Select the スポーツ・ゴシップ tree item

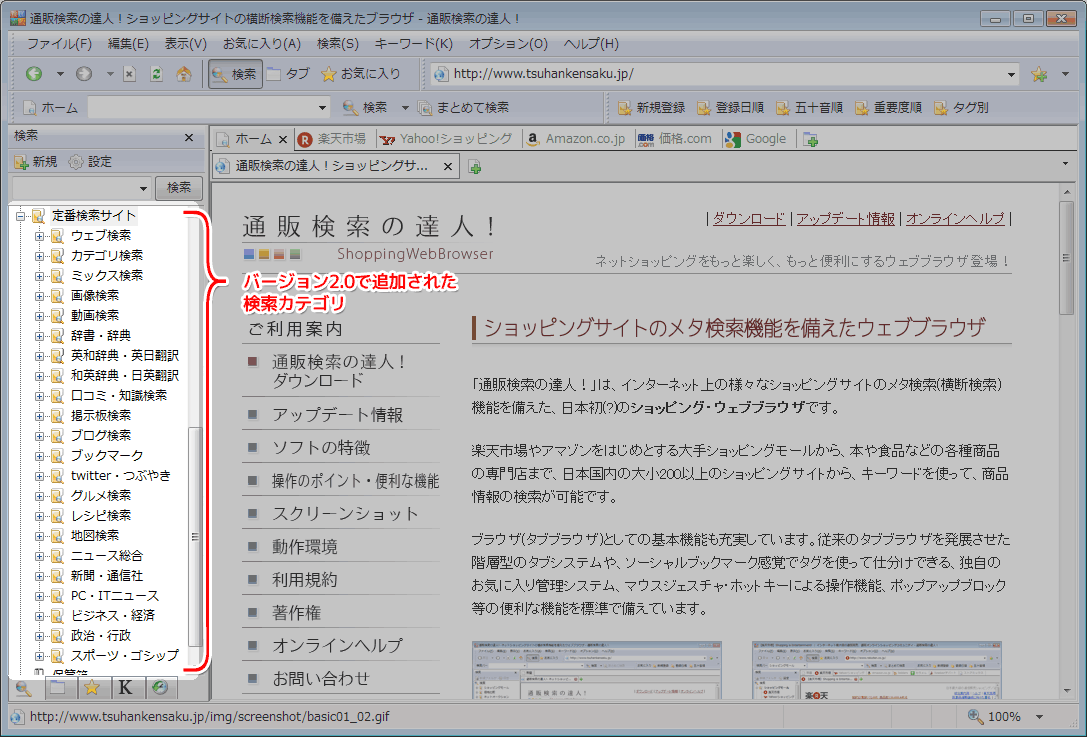click(125, 656)
